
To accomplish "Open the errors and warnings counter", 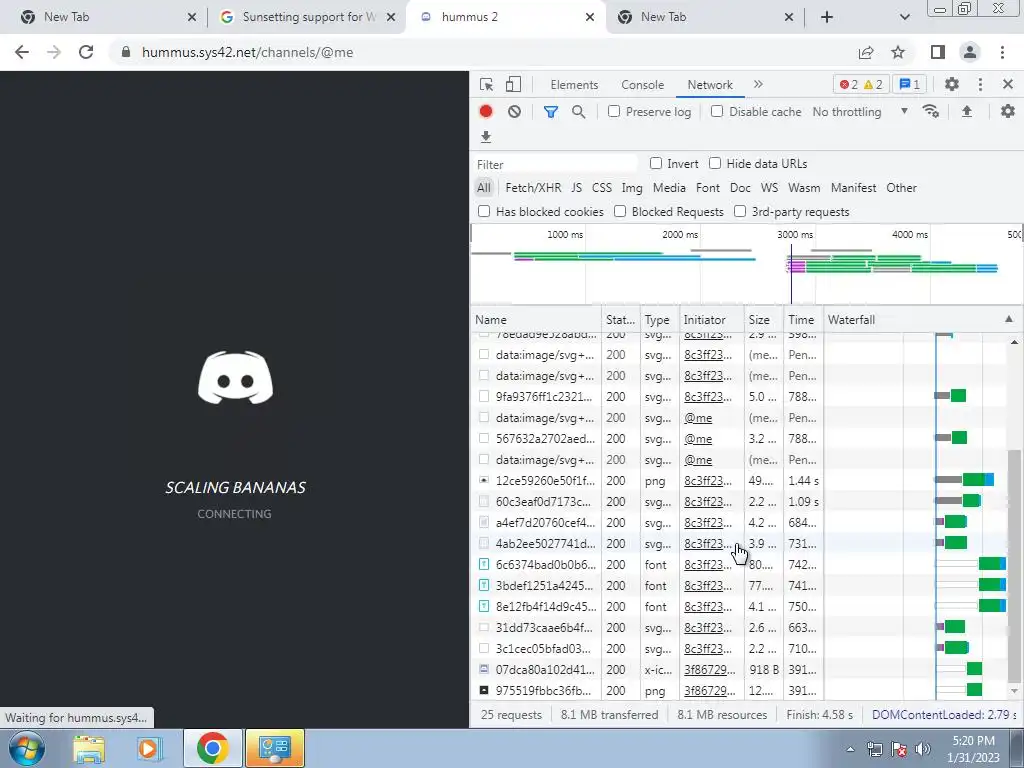I will (x=861, y=85).
